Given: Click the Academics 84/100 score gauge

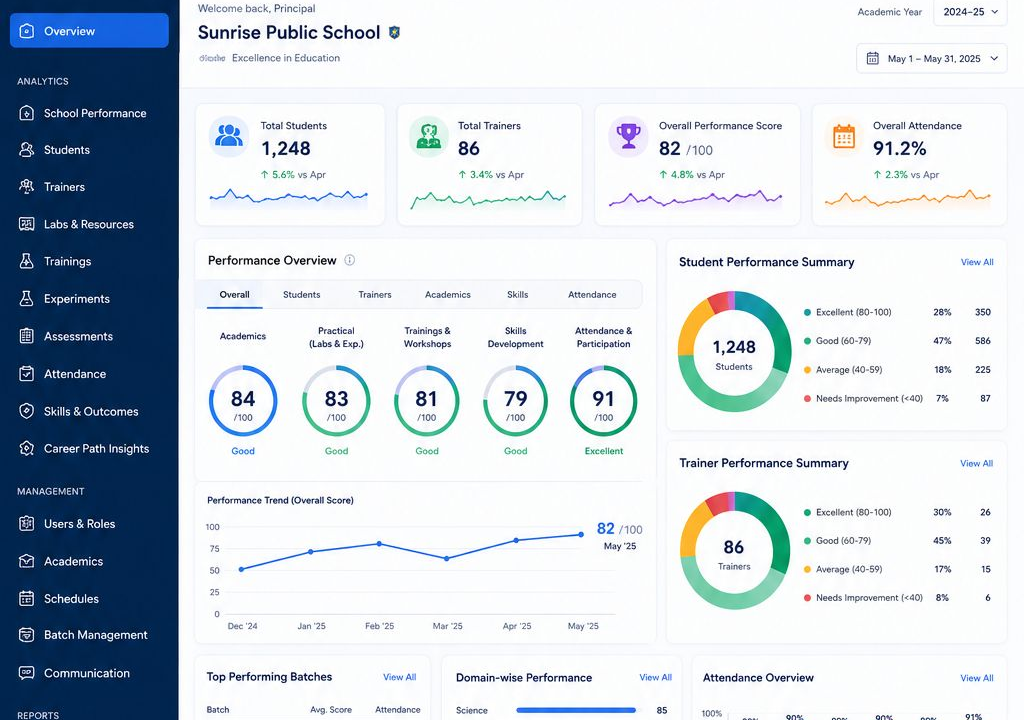Looking at the screenshot, I should click(x=243, y=401).
